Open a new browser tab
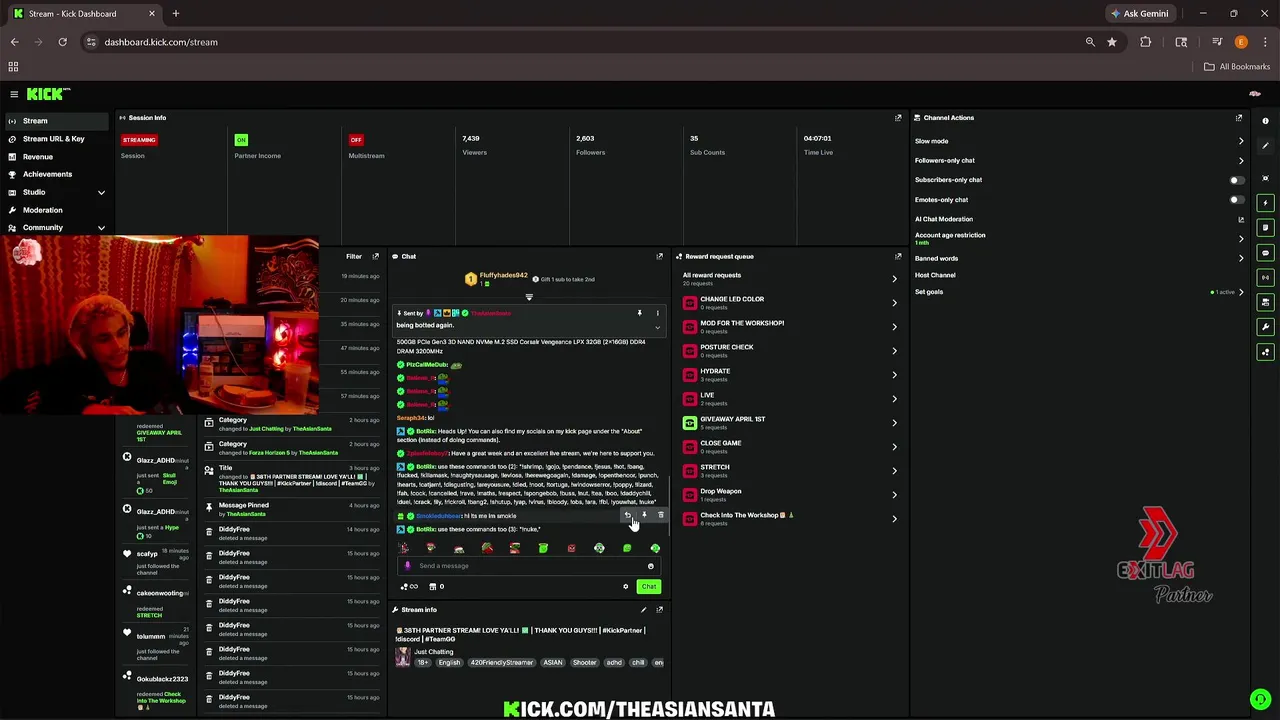The height and width of the screenshot is (720, 1280). [x=175, y=14]
